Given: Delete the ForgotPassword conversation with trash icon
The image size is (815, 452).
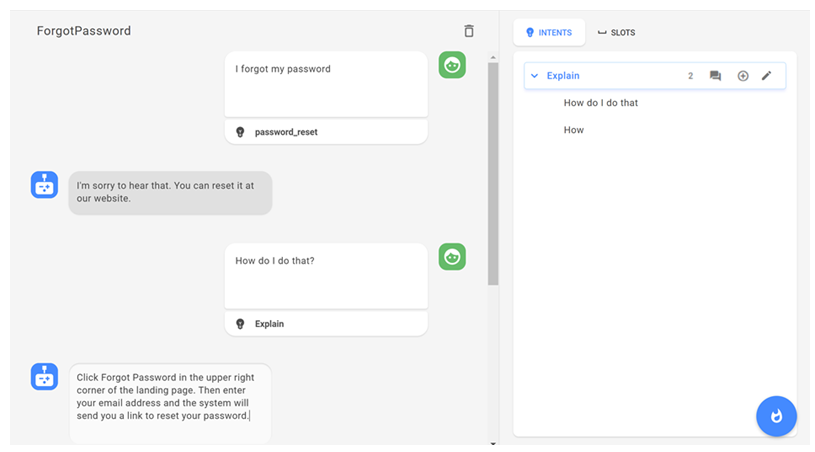Looking at the screenshot, I should point(469,31).
